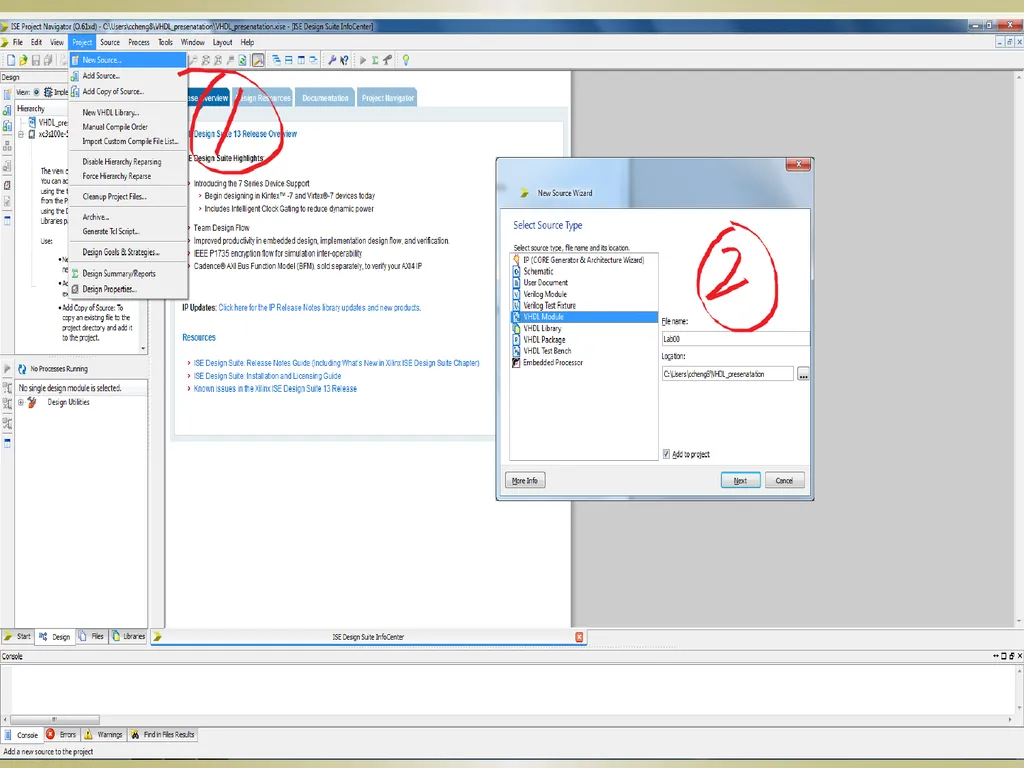Open the File menu
Image resolution: width=1024 pixels, height=768 pixels.
tap(18, 42)
